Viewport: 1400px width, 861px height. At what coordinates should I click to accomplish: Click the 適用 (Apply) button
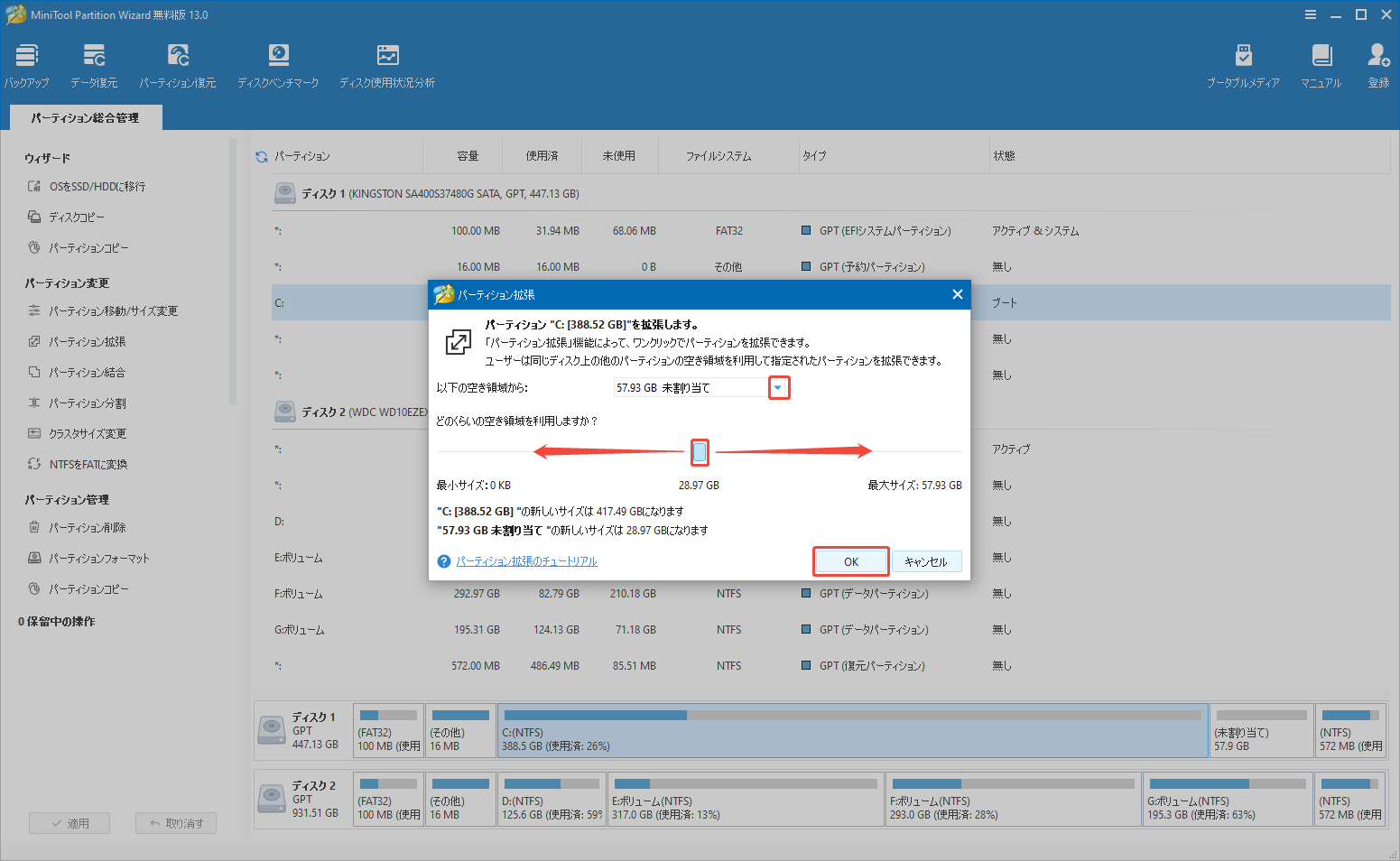coord(70,822)
